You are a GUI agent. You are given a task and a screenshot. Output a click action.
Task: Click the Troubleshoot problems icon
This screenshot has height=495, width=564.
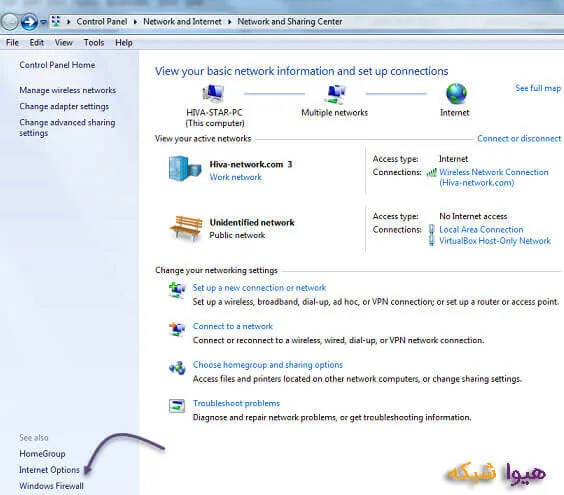(177, 406)
